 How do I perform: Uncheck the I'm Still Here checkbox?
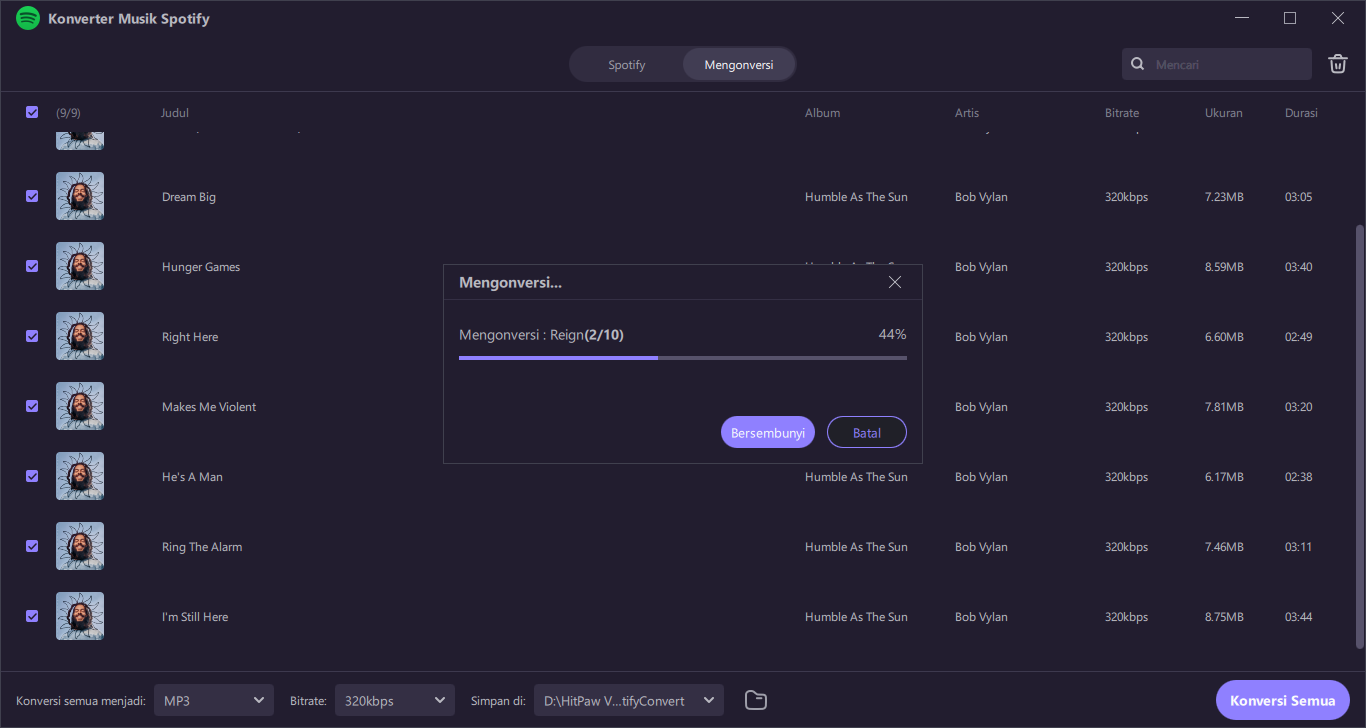point(32,616)
